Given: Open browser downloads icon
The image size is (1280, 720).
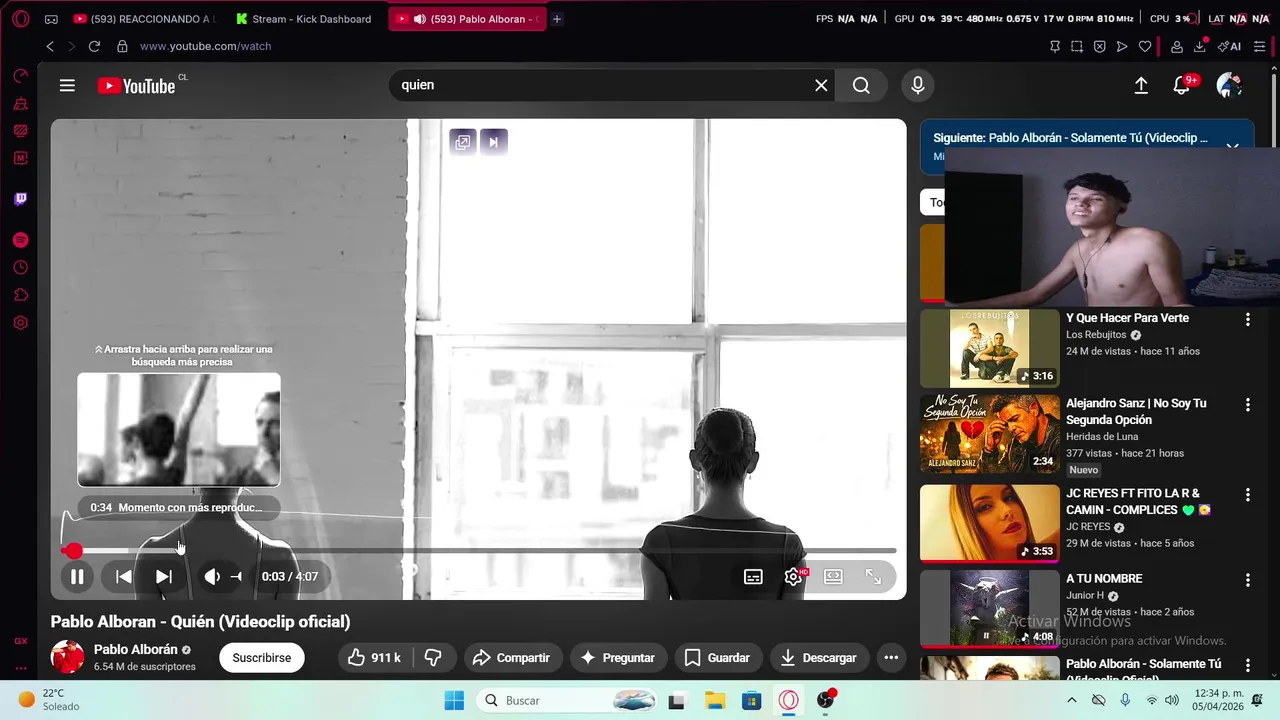Looking at the screenshot, I should point(1200,46).
